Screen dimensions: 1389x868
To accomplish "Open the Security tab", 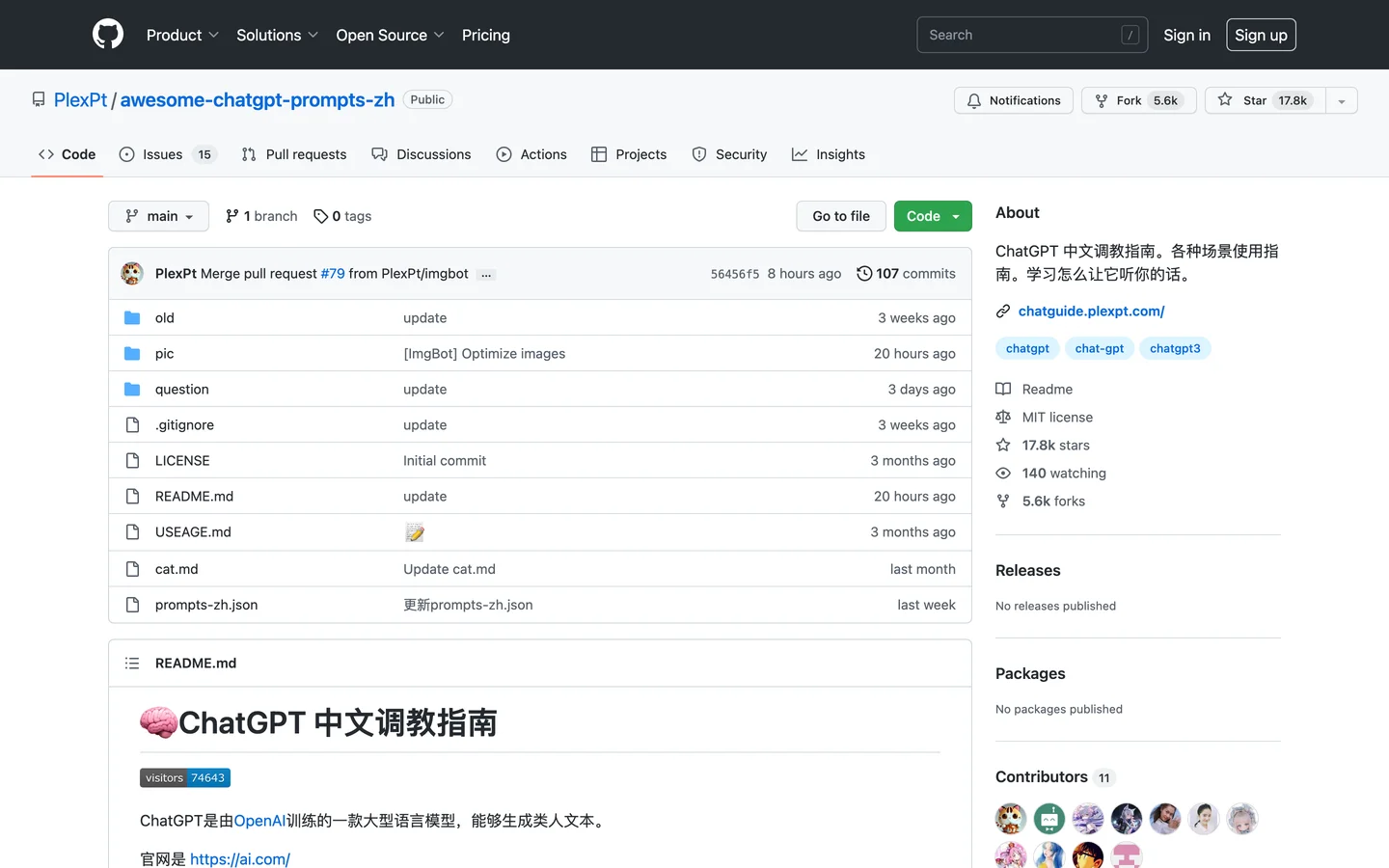I will coord(729,154).
